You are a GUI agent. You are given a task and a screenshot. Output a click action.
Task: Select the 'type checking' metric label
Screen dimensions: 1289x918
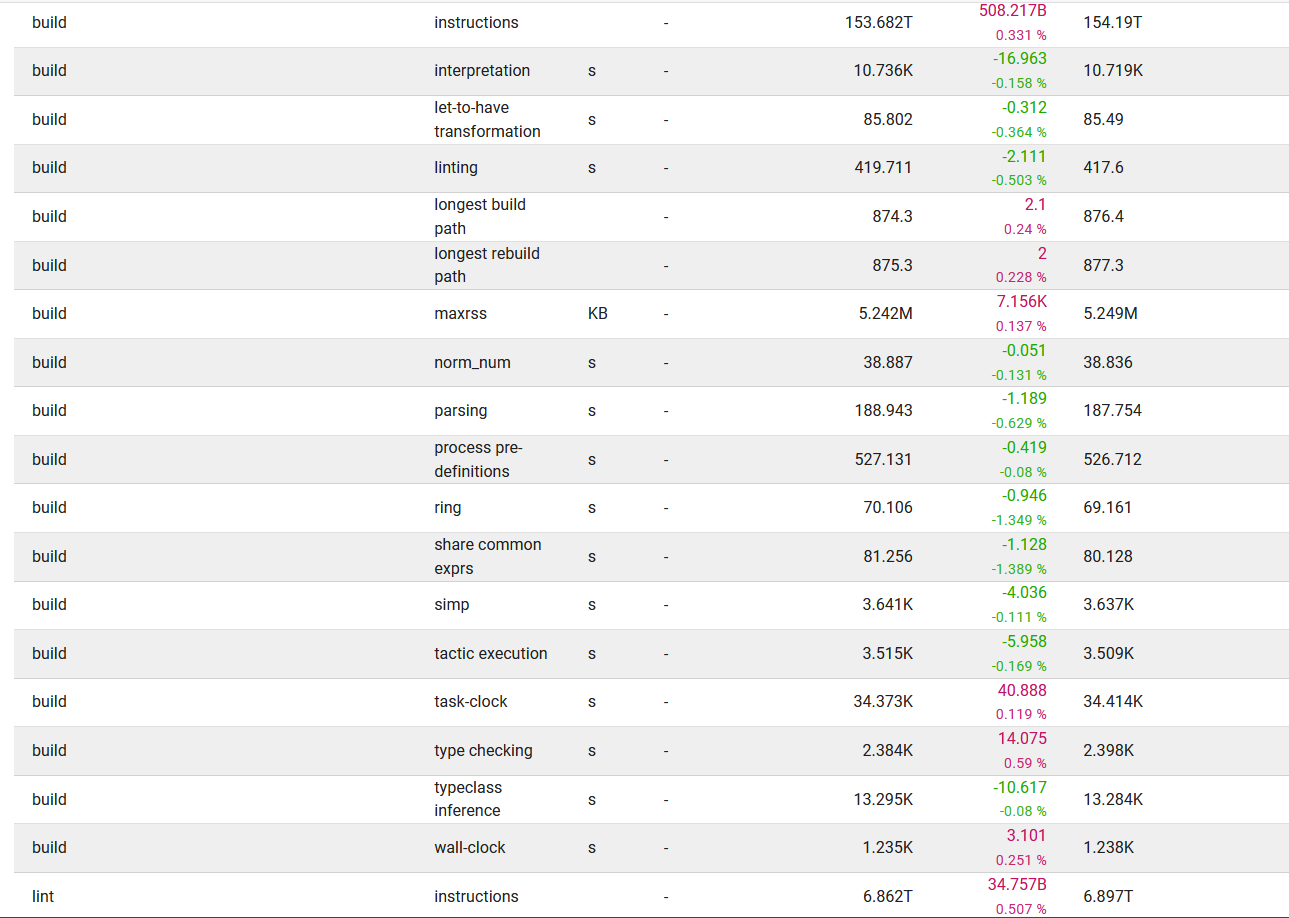tap(483, 751)
